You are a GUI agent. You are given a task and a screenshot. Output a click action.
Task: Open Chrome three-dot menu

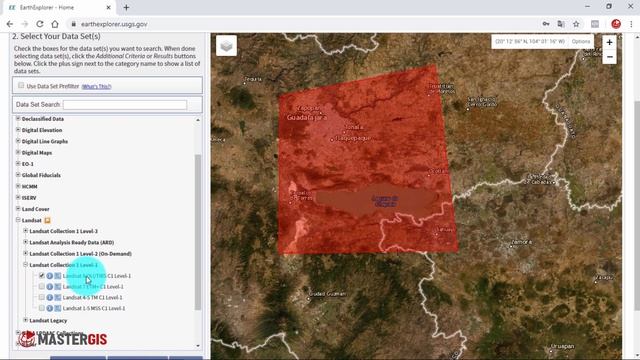(x=631, y=24)
